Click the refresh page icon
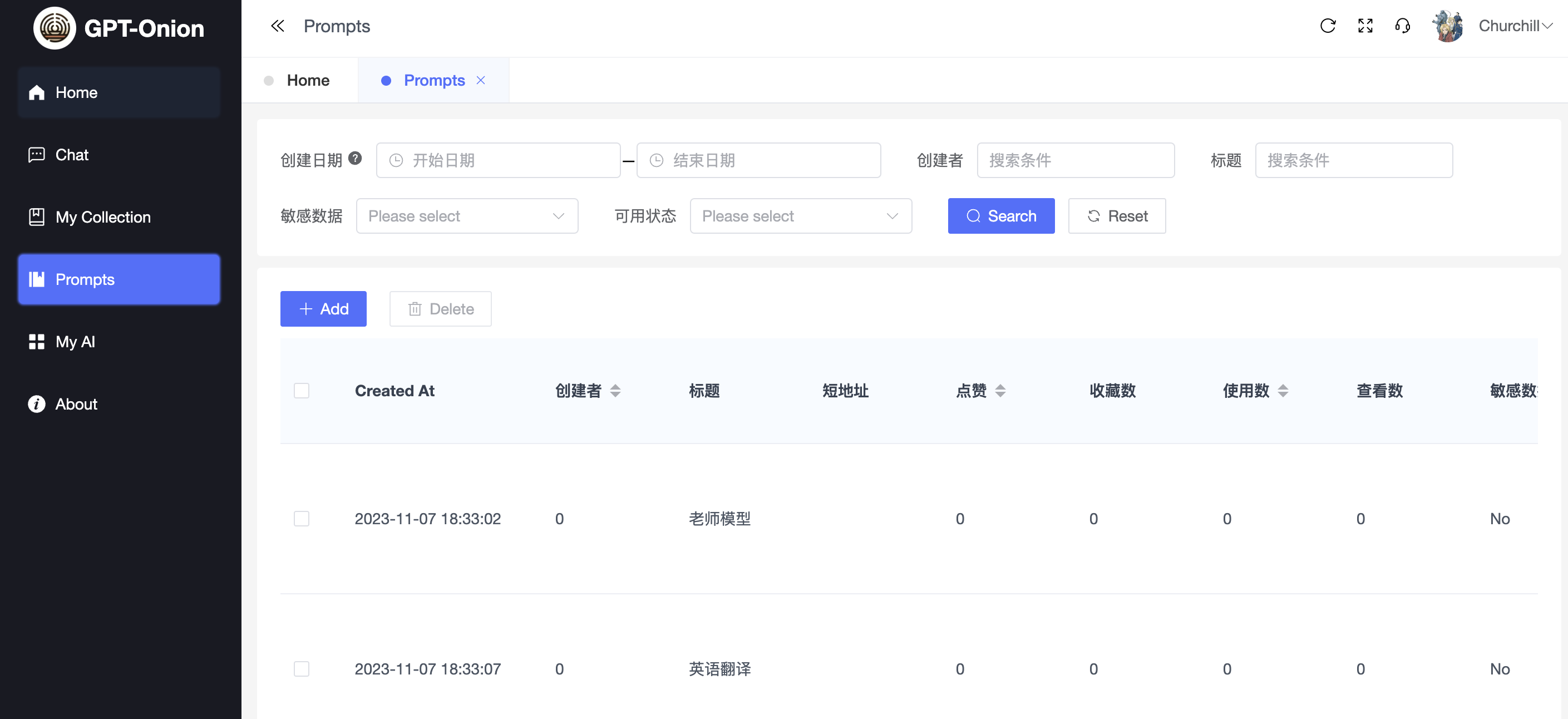 point(1328,26)
